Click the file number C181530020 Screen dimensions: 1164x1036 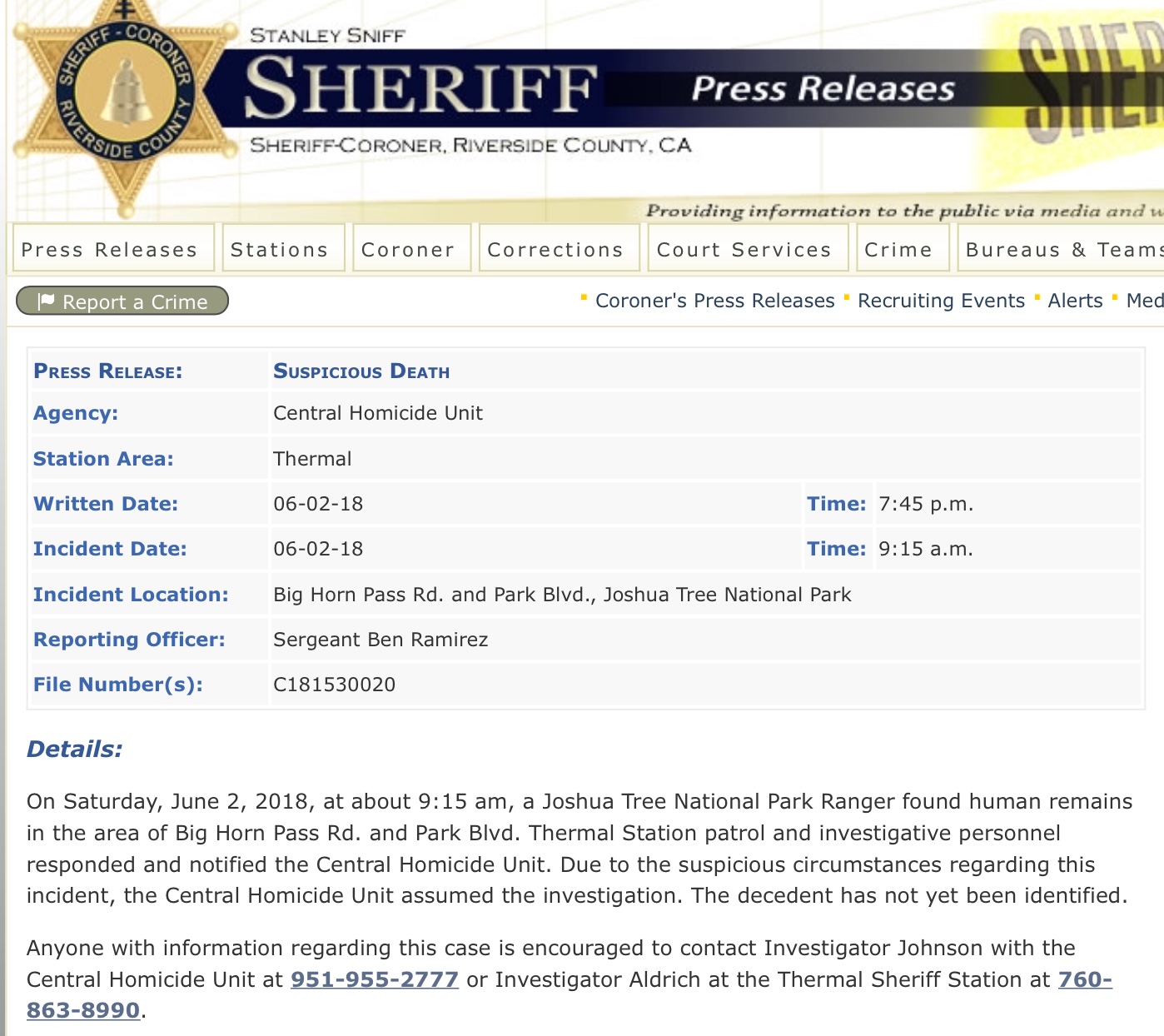pyautogui.click(x=335, y=685)
